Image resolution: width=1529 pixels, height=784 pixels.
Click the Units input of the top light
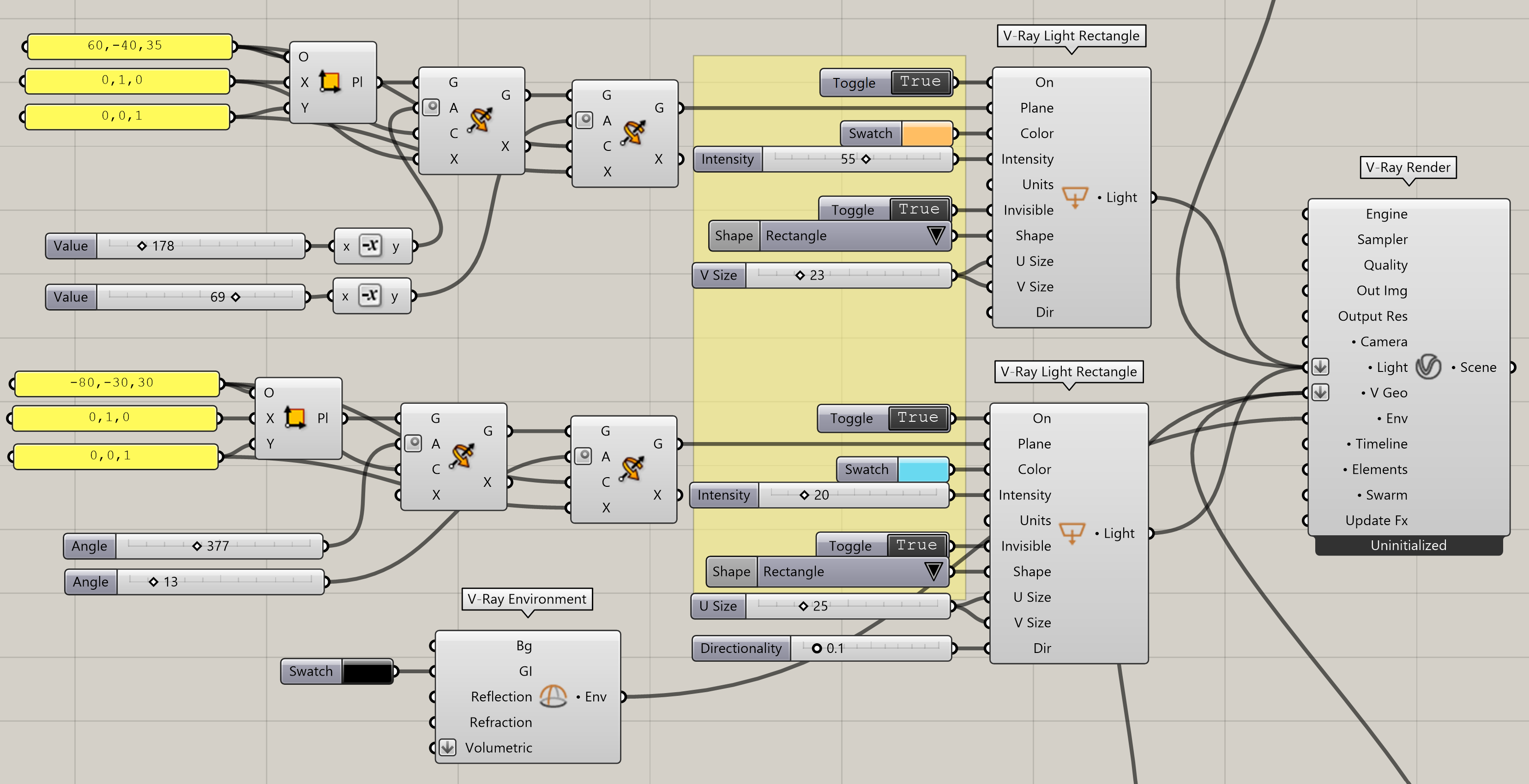[x=1037, y=184]
